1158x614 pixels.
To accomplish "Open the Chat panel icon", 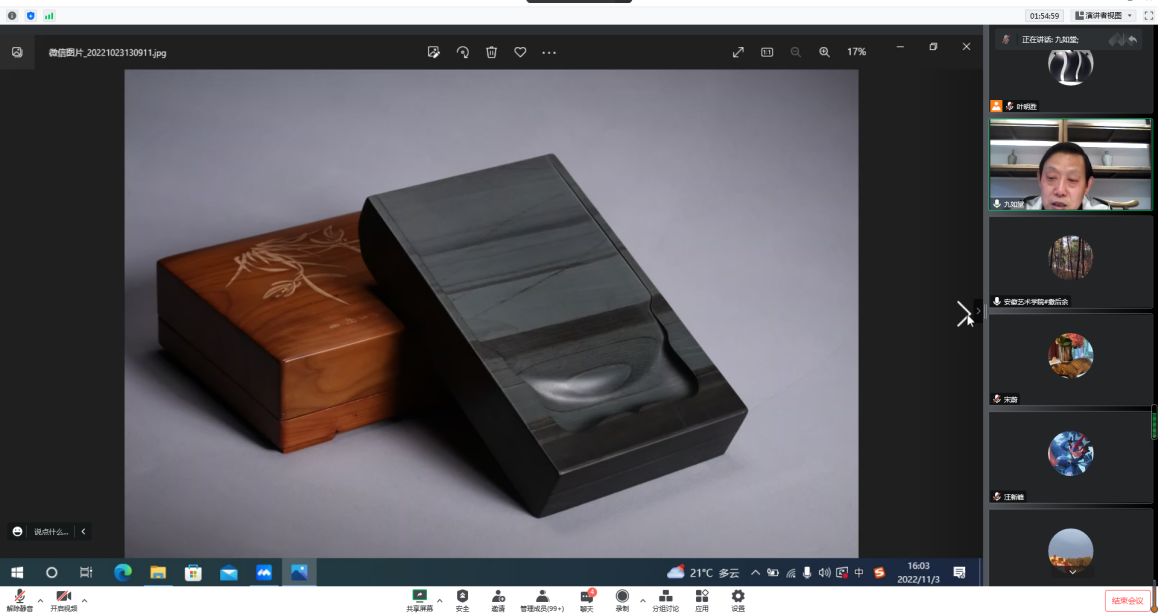I will coord(586,597).
